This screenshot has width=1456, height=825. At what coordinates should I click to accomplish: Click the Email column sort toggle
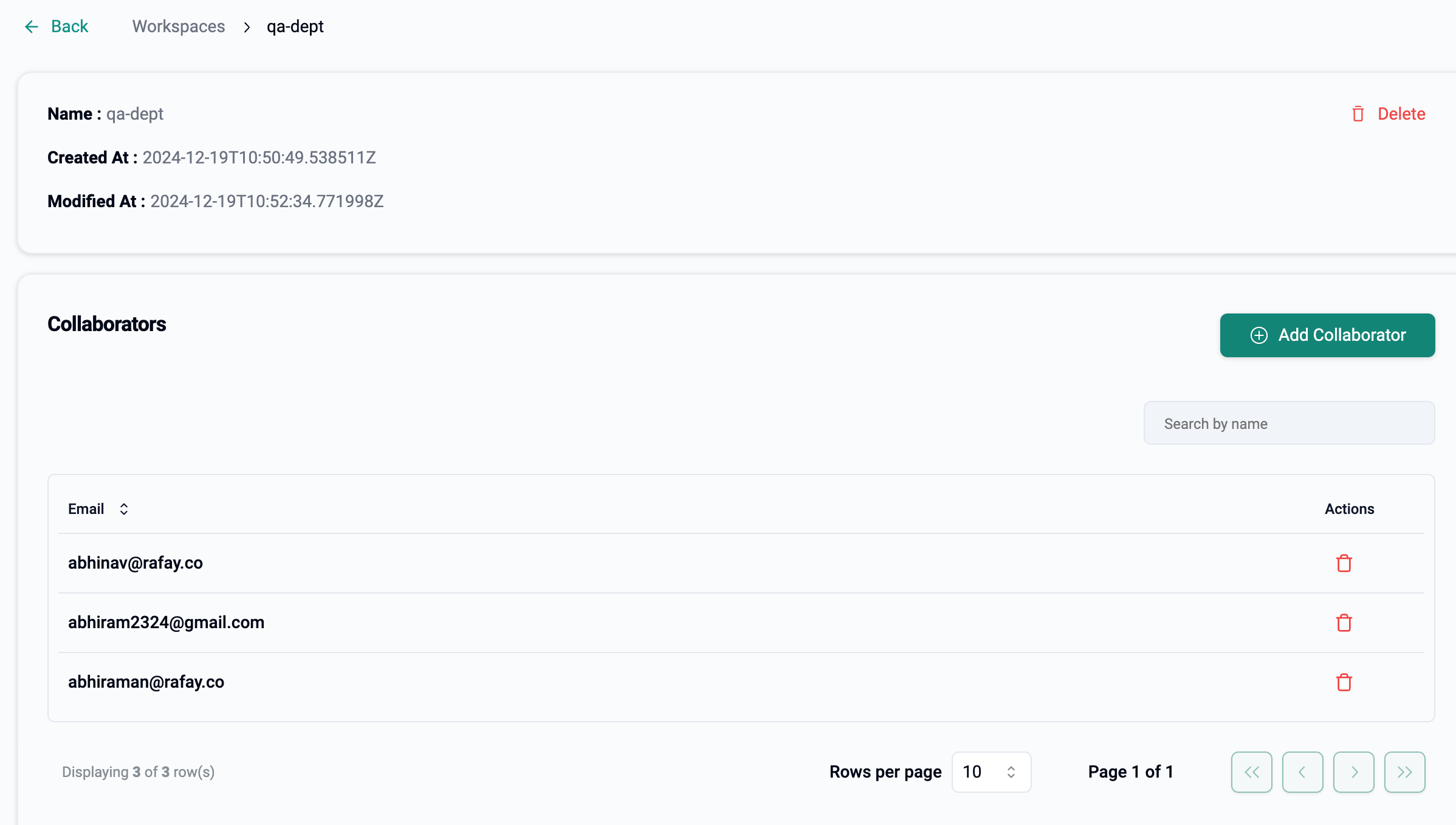tap(123, 509)
